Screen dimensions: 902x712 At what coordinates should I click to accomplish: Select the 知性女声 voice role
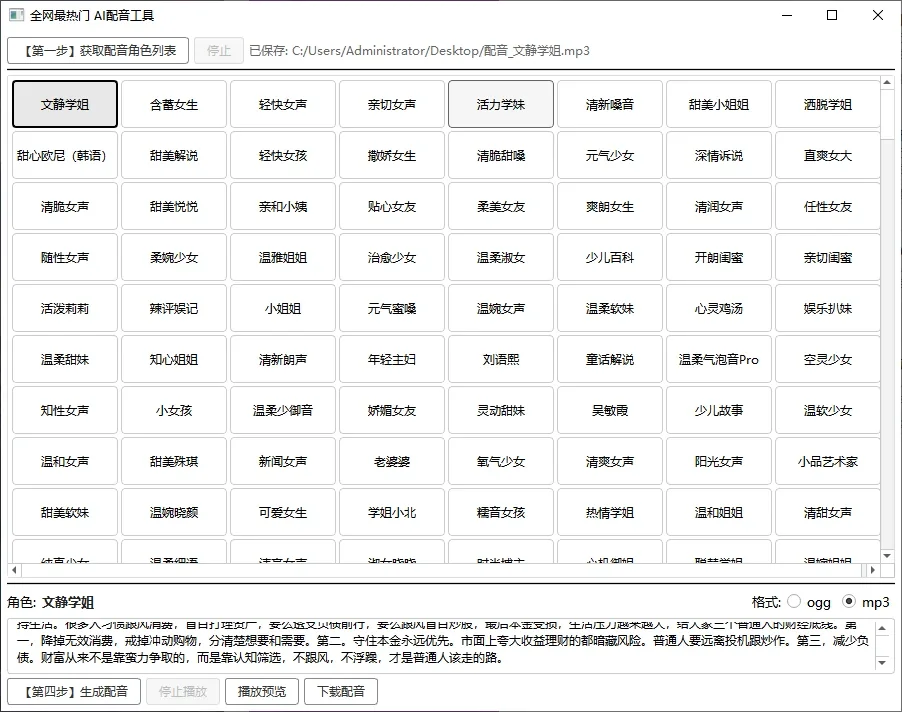65,410
